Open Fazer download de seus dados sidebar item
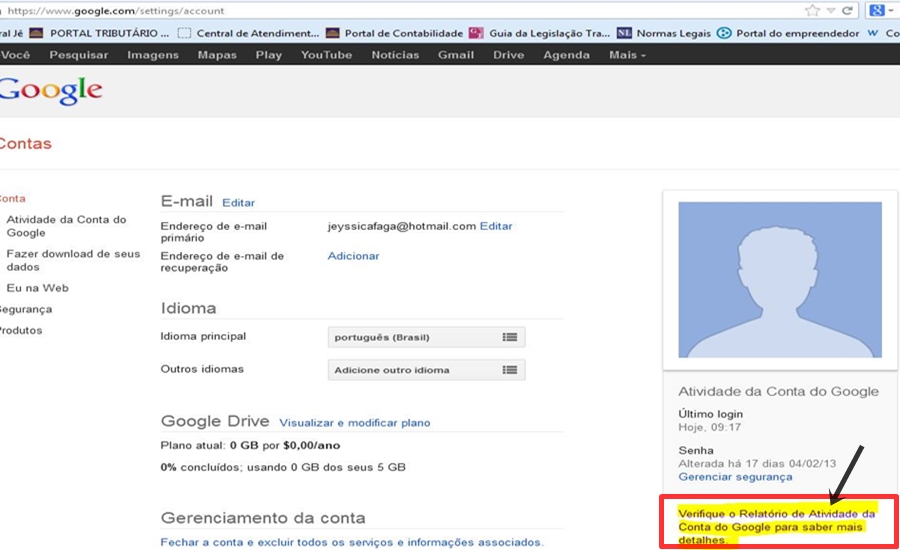Image resolution: width=900 pixels, height=550 pixels. tap(73, 260)
